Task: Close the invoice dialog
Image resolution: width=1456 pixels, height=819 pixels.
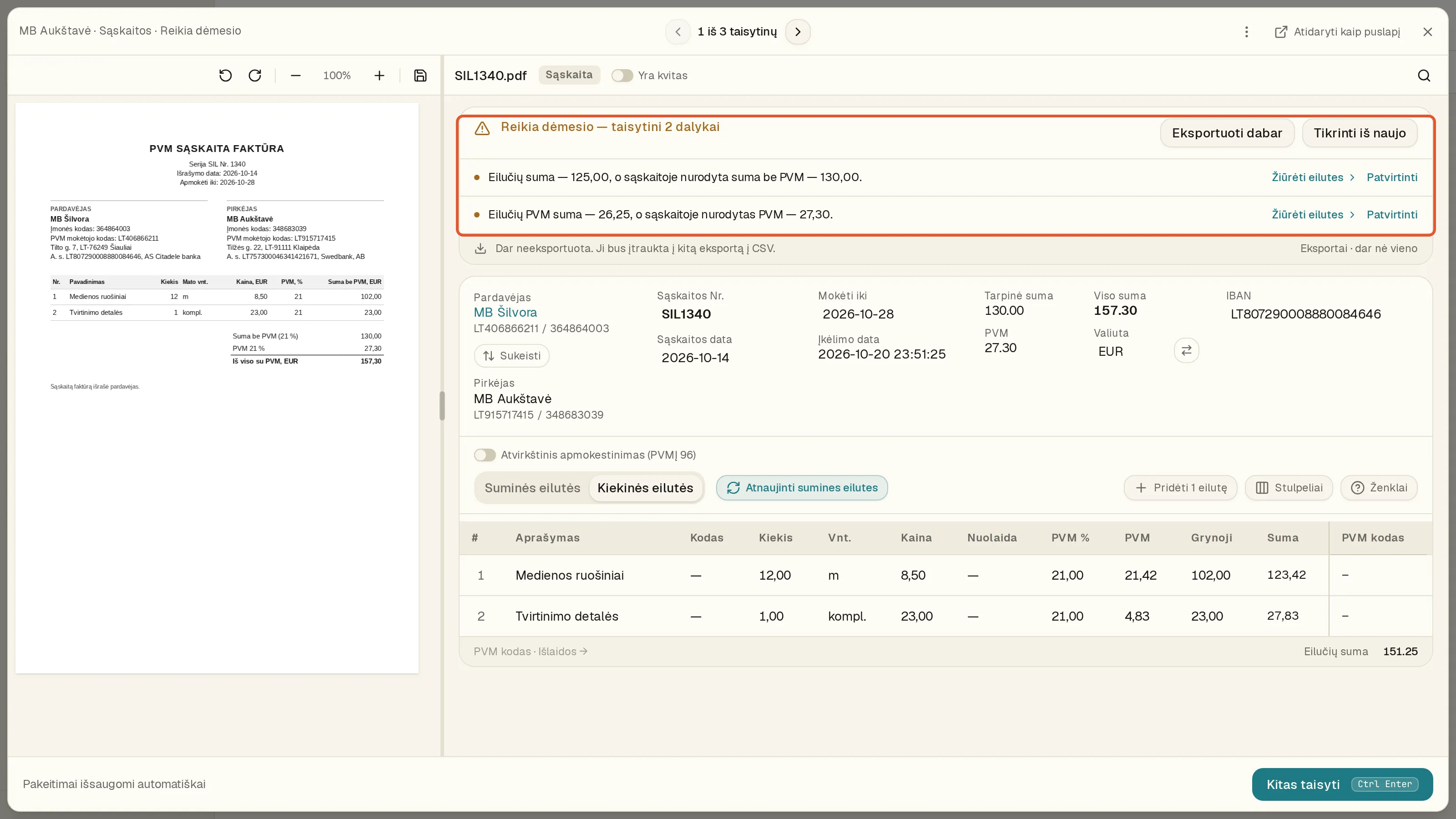Action: click(1427, 32)
